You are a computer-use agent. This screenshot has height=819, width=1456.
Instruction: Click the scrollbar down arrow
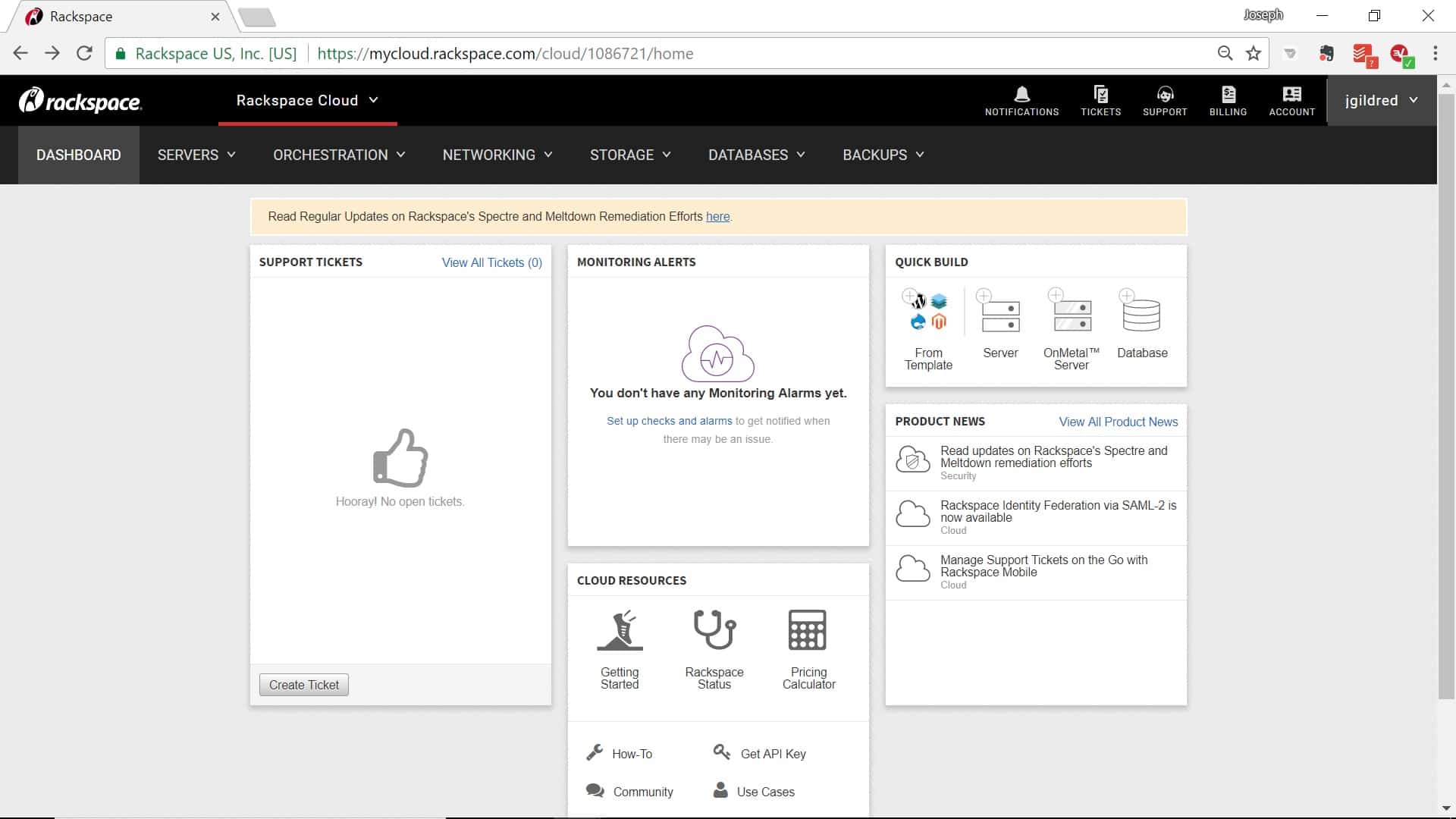tap(1446, 808)
